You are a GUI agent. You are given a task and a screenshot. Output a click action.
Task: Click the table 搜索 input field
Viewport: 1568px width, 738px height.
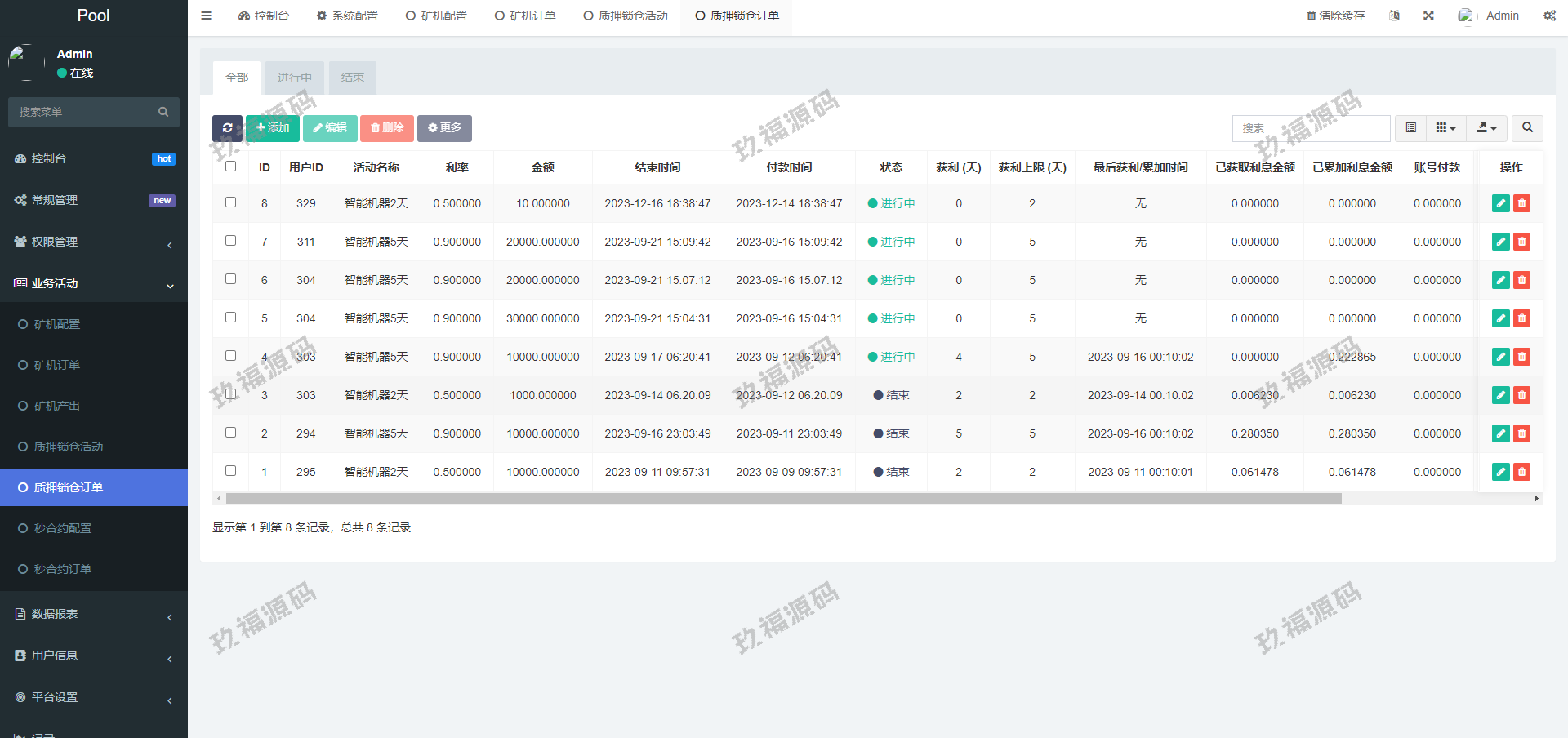[1311, 128]
